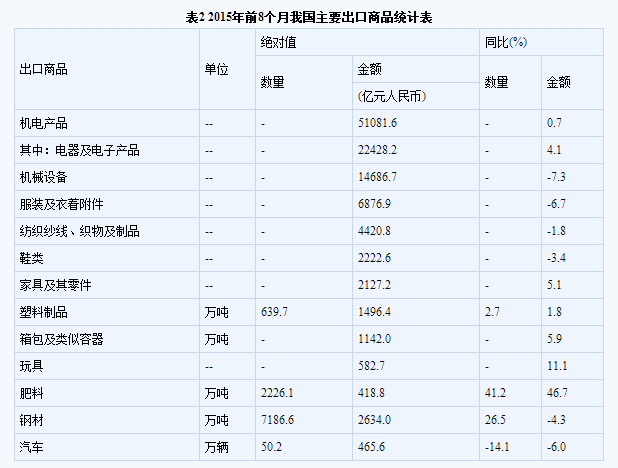Click the 同比(%) header cell
The height and width of the screenshot is (468, 618).
point(505,42)
